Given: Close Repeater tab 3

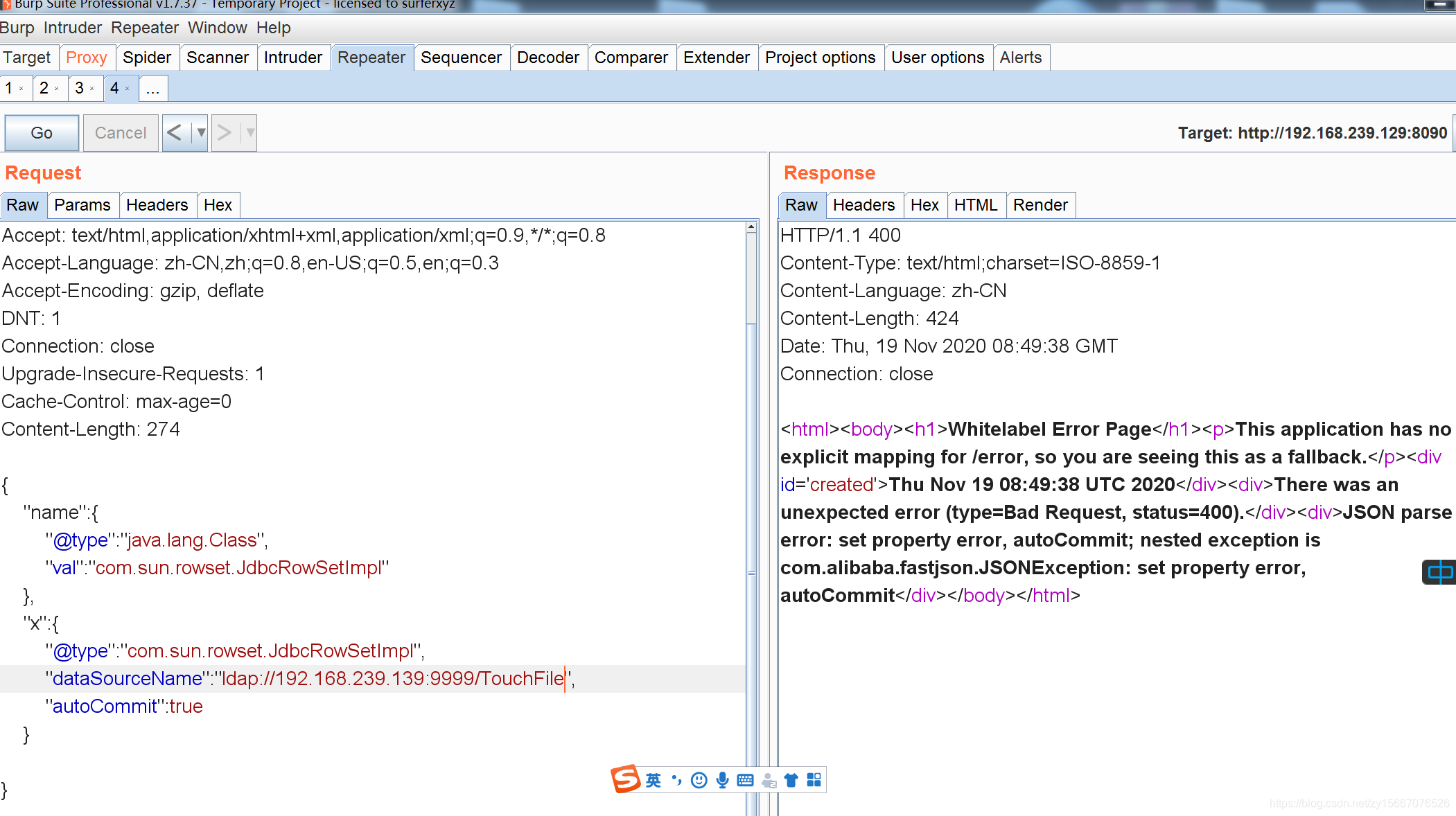Looking at the screenshot, I should point(92,89).
